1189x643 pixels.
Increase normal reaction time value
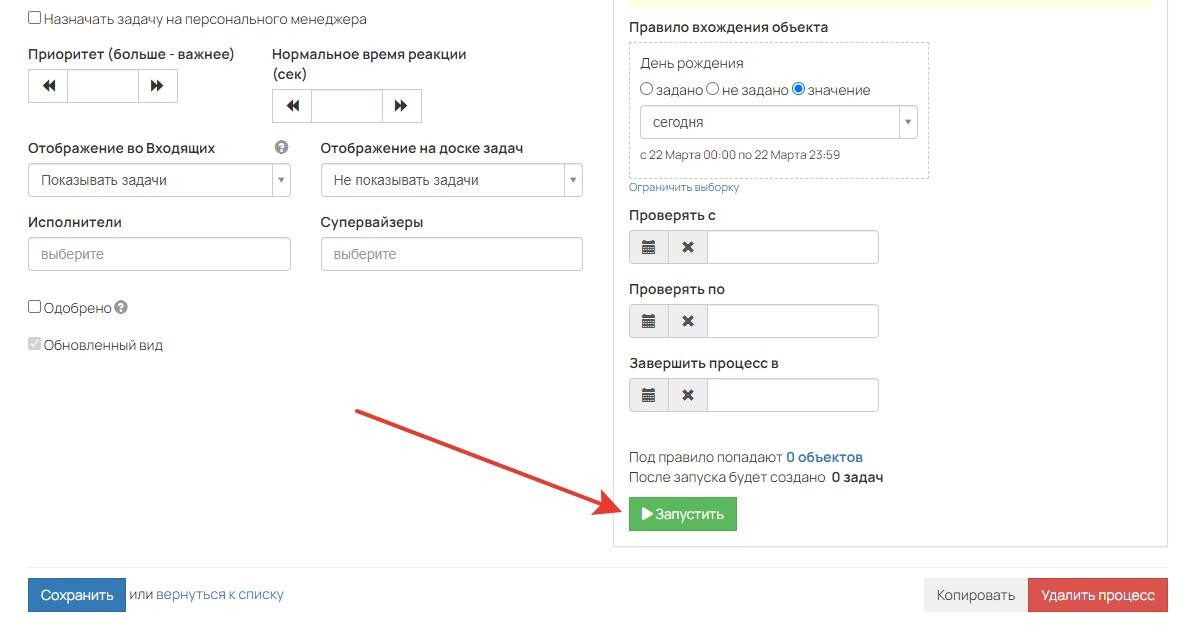click(x=401, y=105)
